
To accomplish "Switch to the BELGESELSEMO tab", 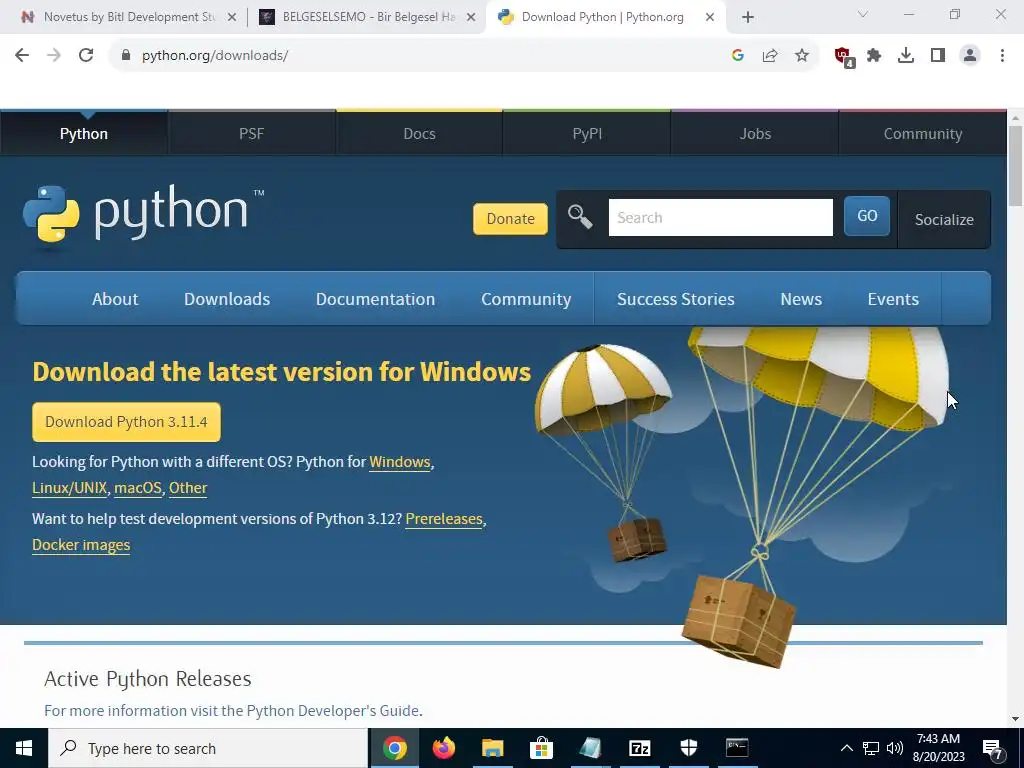I will pyautogui.click(x=368, y=17).
